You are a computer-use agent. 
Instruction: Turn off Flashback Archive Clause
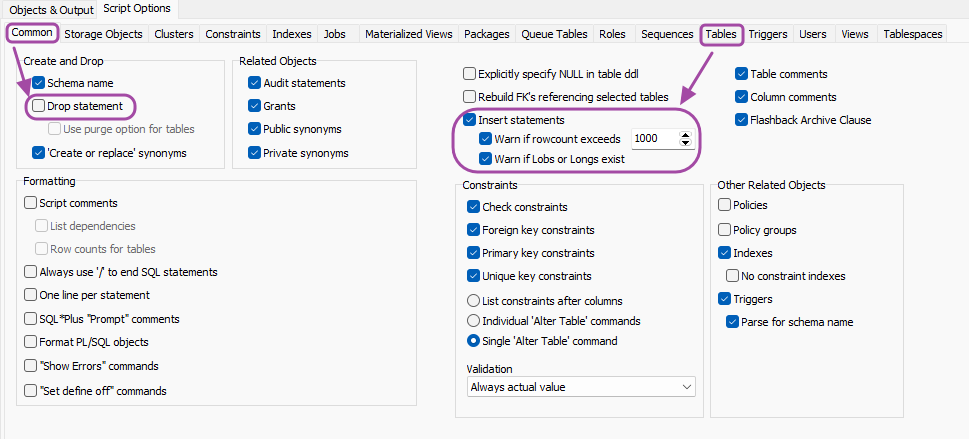coord(742,120)
